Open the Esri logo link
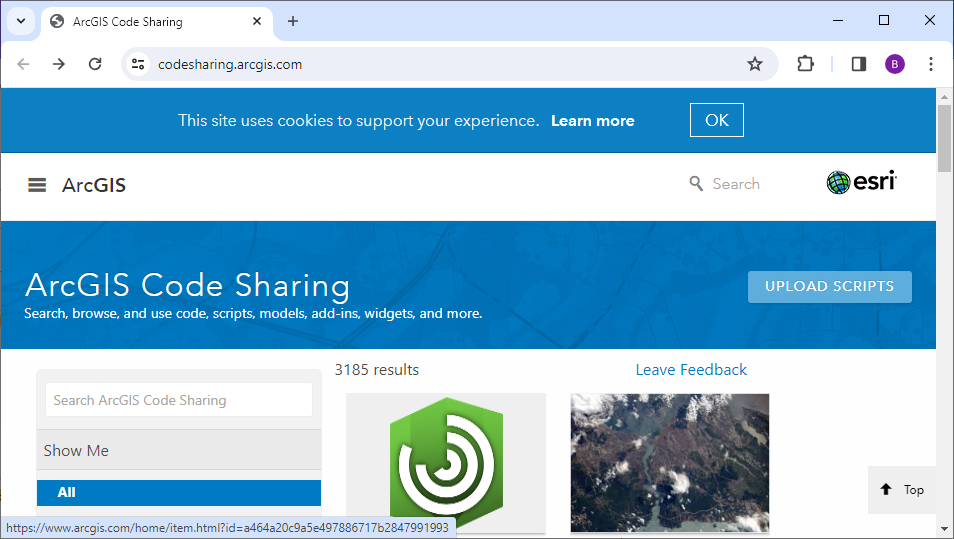954x539 pixels. (x=862, y=182)
